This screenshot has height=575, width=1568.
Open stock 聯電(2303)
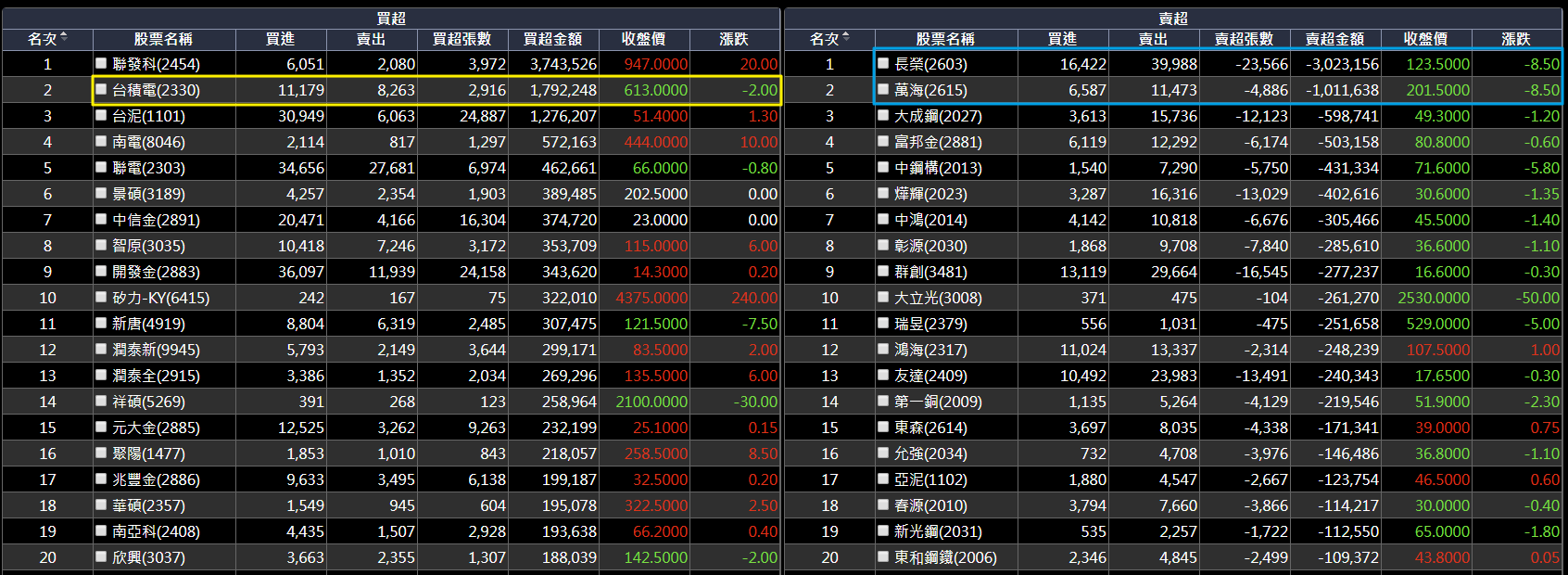(x=148, y=168)
